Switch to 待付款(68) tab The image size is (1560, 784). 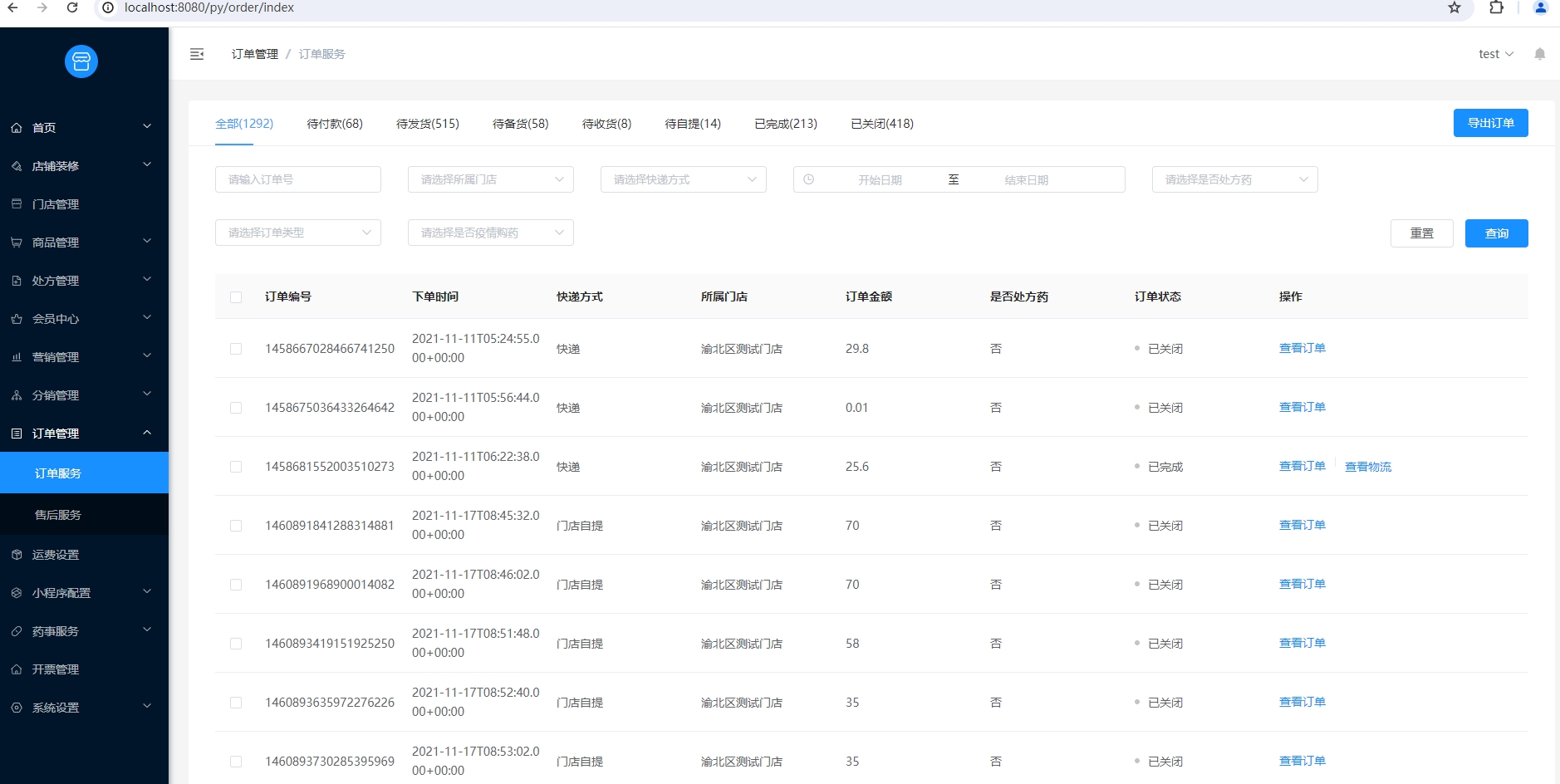pyautogui.click(x=335, y=124)
